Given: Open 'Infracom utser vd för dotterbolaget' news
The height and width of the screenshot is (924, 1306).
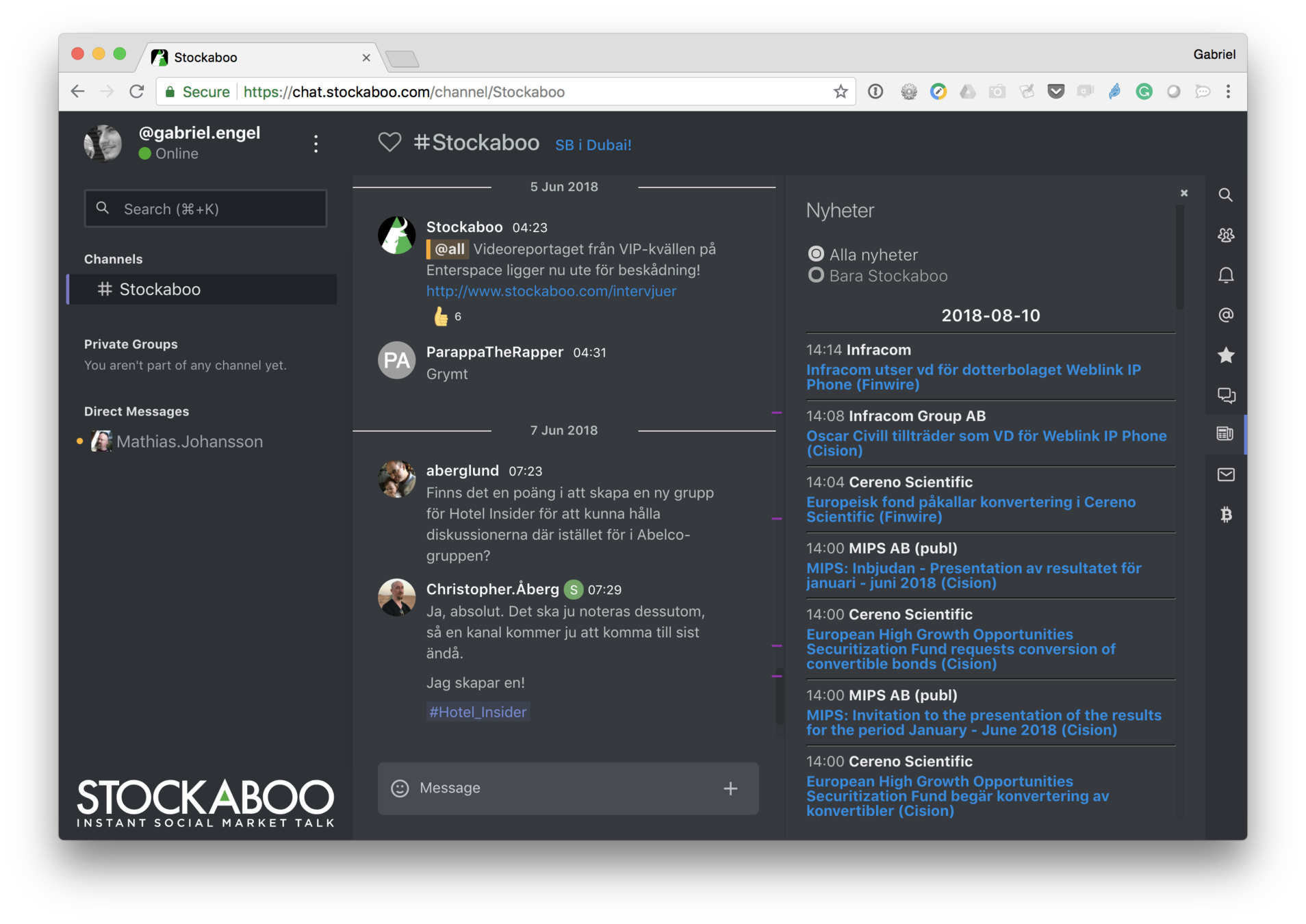Looking at the screenshot, I should [x=973, y=377].
